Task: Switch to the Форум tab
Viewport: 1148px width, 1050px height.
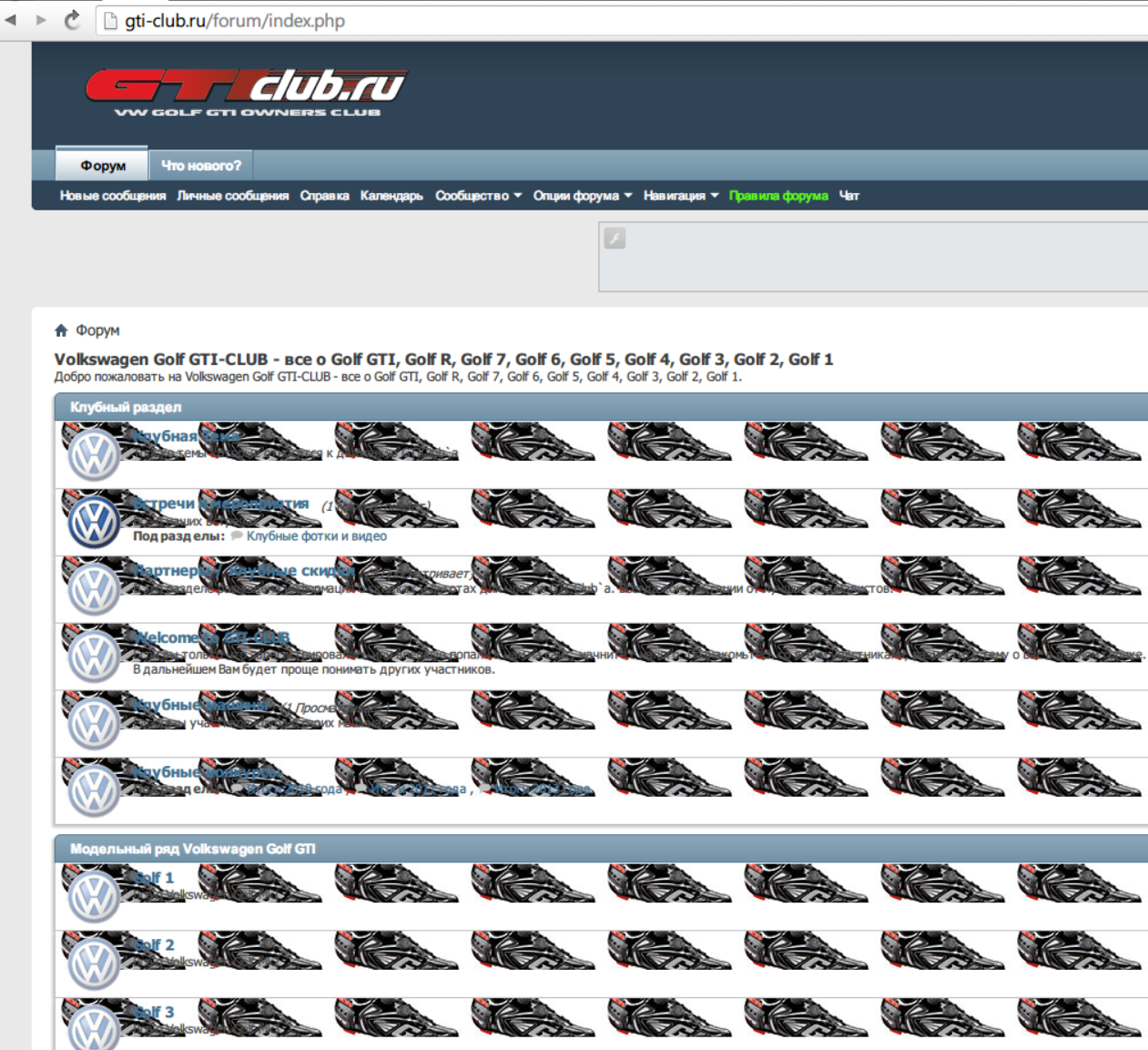Action: pos(102,165)
